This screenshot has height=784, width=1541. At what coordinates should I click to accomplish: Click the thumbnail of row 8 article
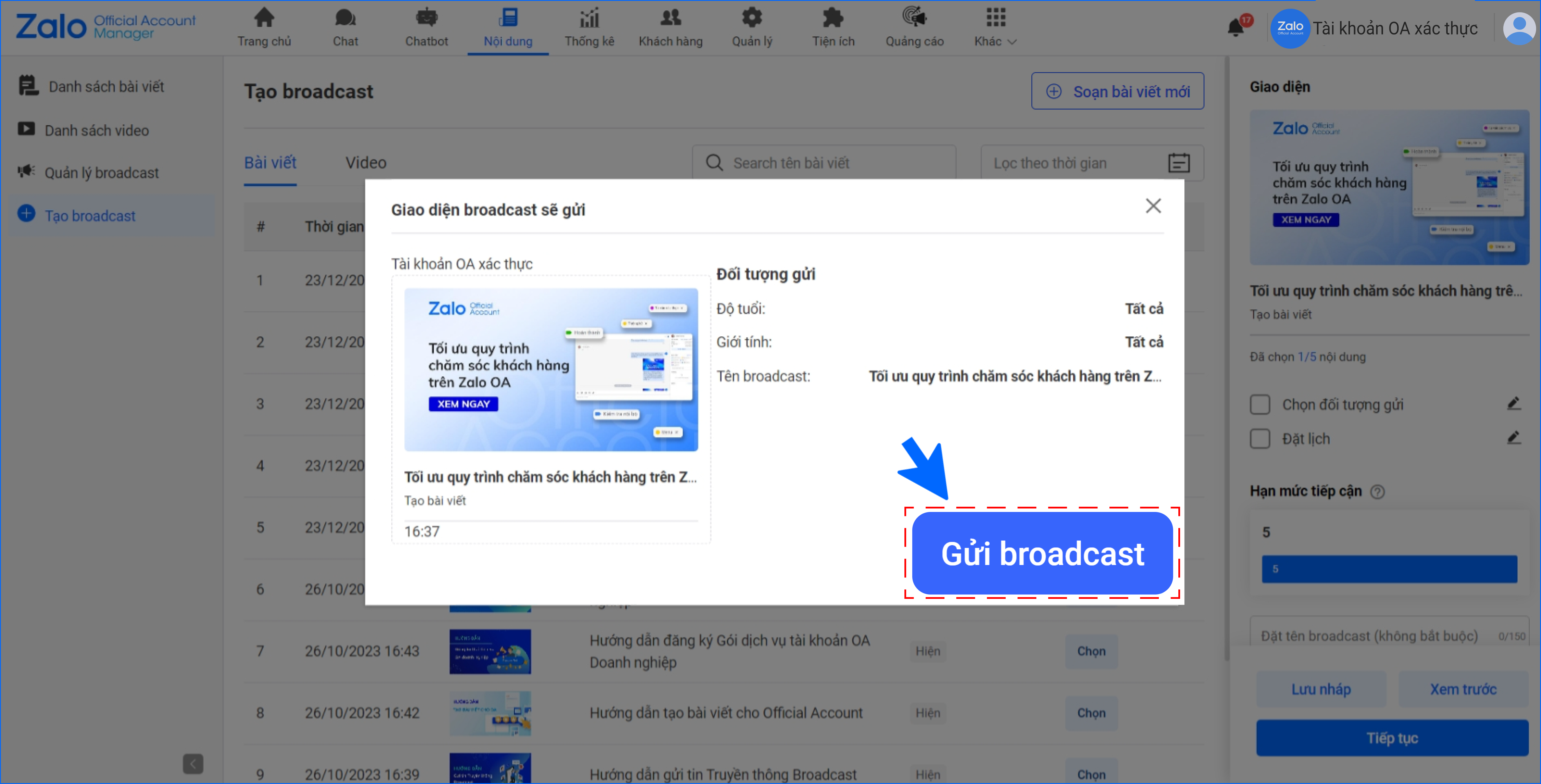[x=490, y=713]
